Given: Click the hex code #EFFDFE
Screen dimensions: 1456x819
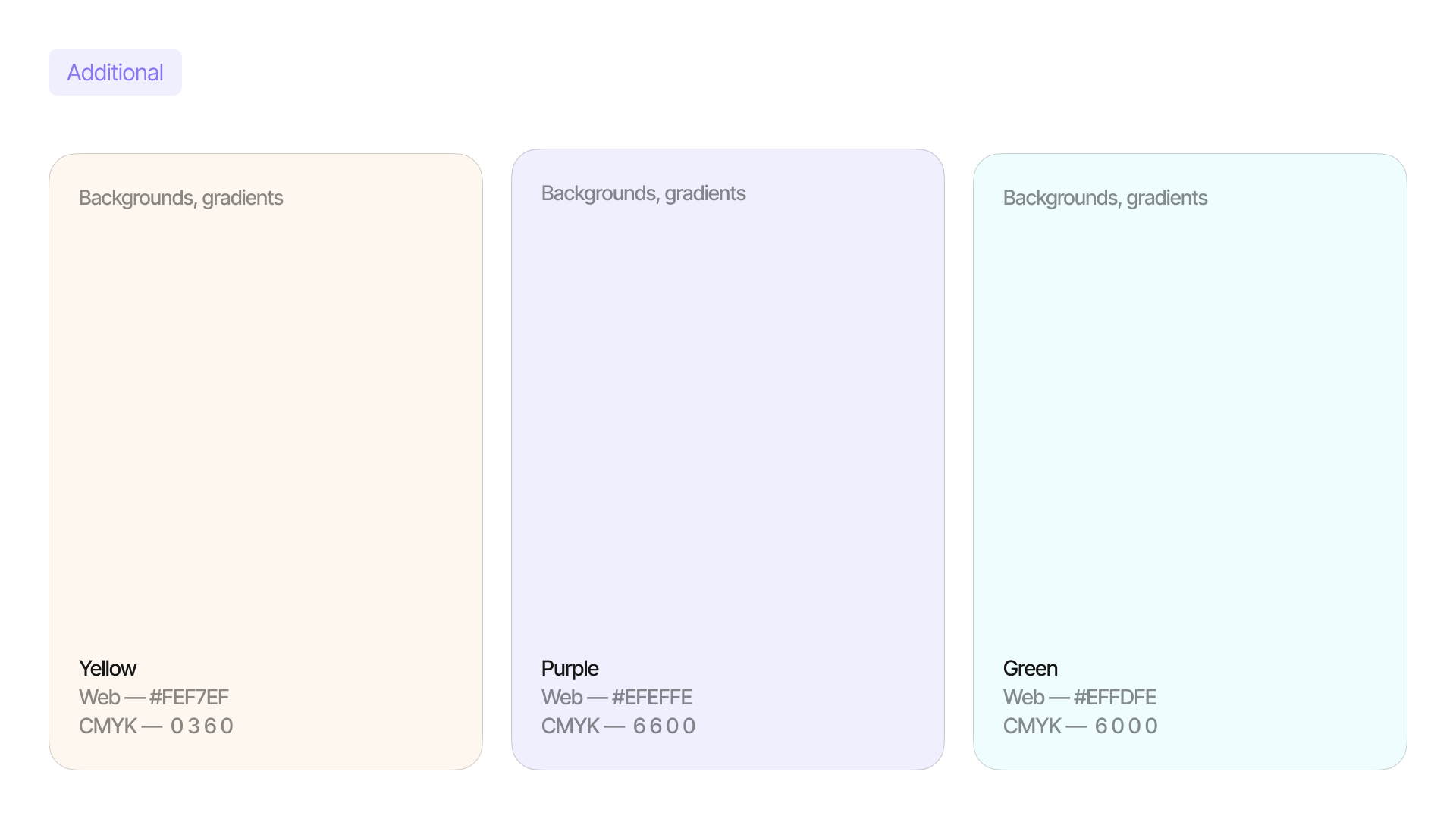Looking at the screenshot, I should [x=1115, y=698].
